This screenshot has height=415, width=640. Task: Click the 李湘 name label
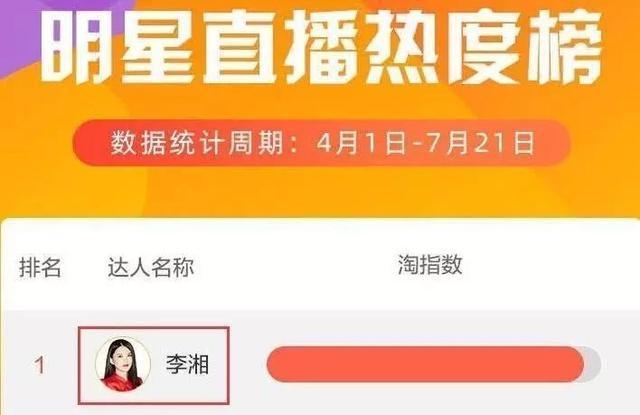(x=187, y=365)
